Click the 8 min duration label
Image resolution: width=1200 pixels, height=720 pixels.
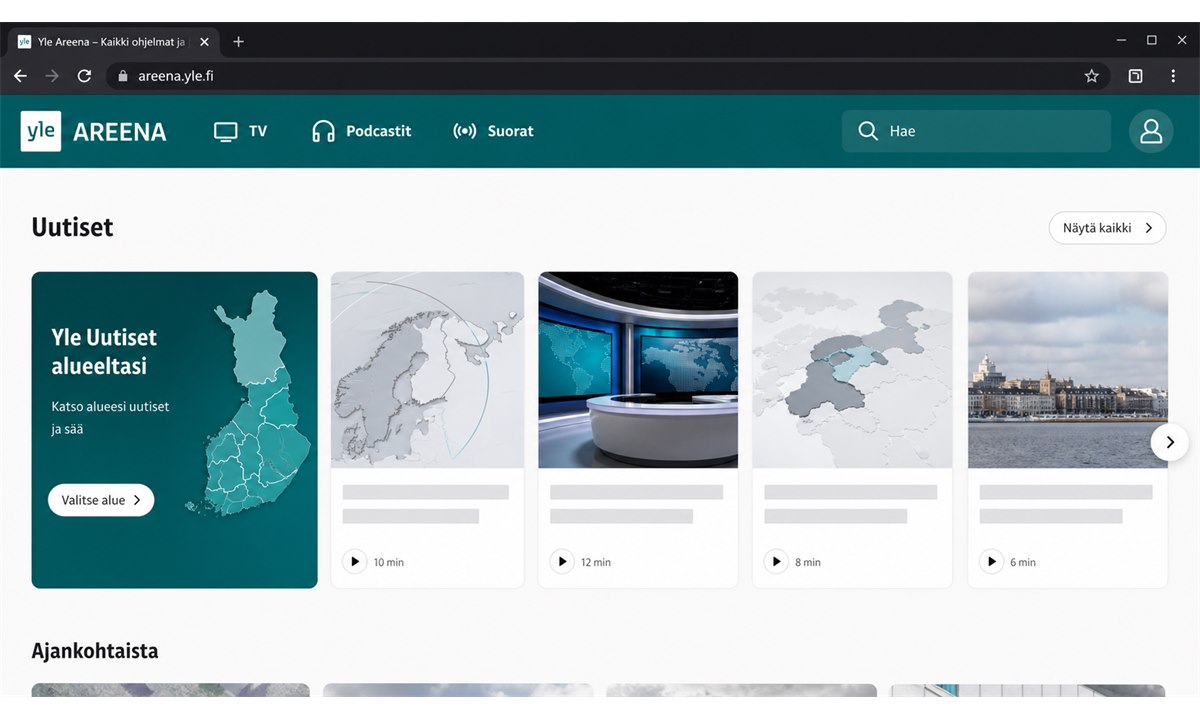pos(808,562)
